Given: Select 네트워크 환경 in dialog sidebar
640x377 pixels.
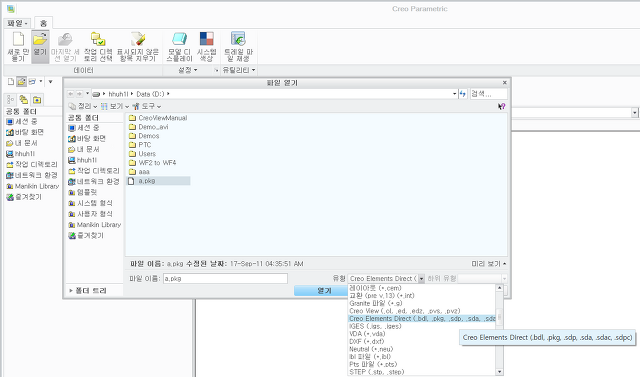Looking at the screenshot, I should coord(94,182).
